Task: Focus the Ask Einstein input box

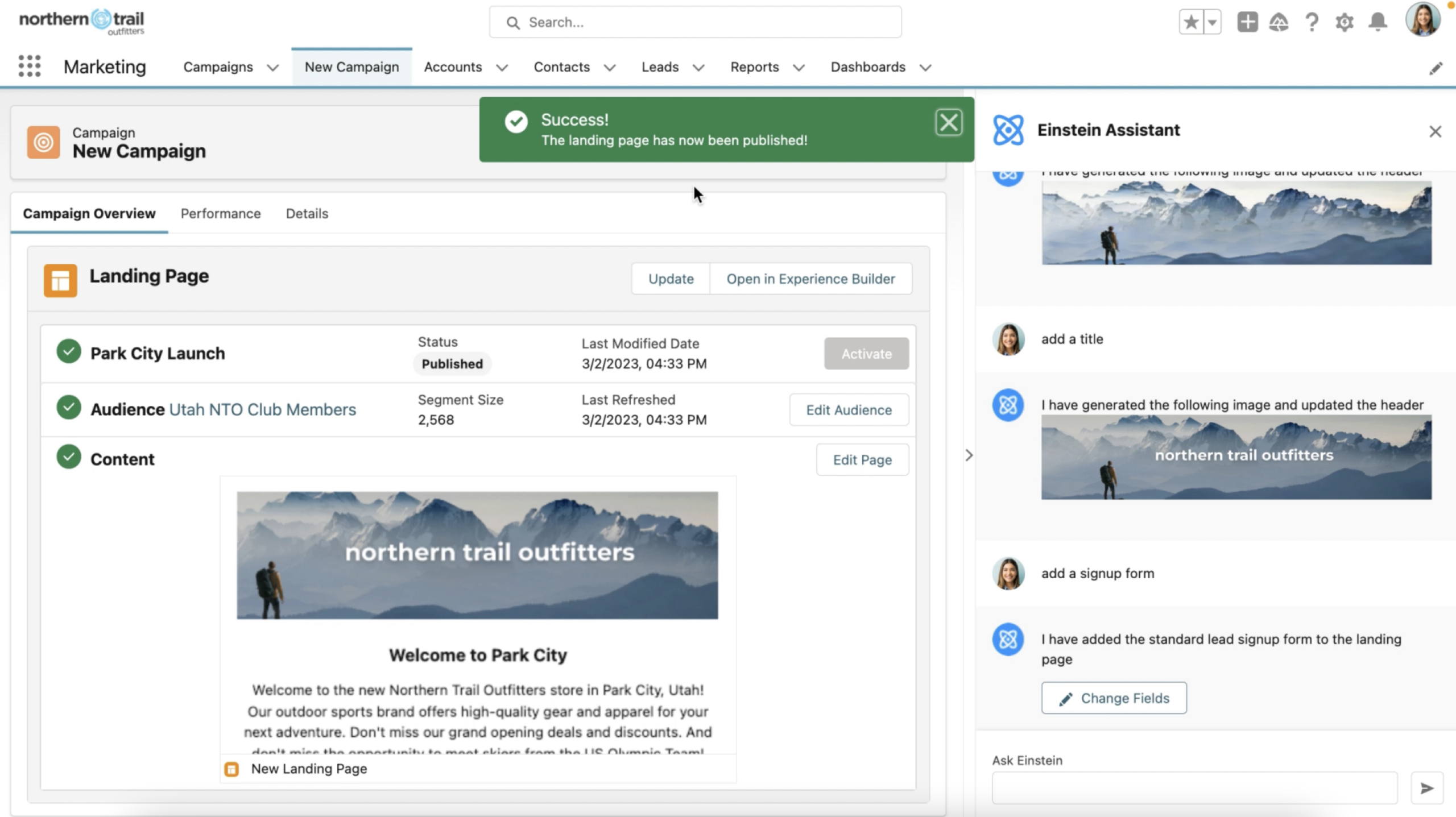Action: 1194,788
